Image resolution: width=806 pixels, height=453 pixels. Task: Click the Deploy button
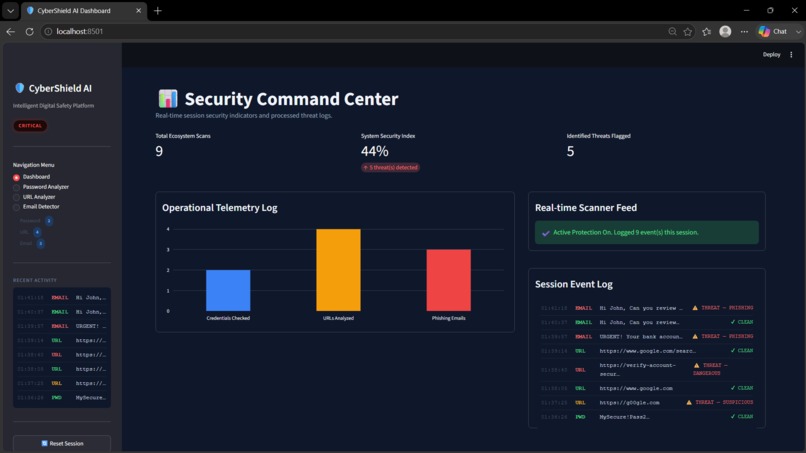(x=771, y=55)
